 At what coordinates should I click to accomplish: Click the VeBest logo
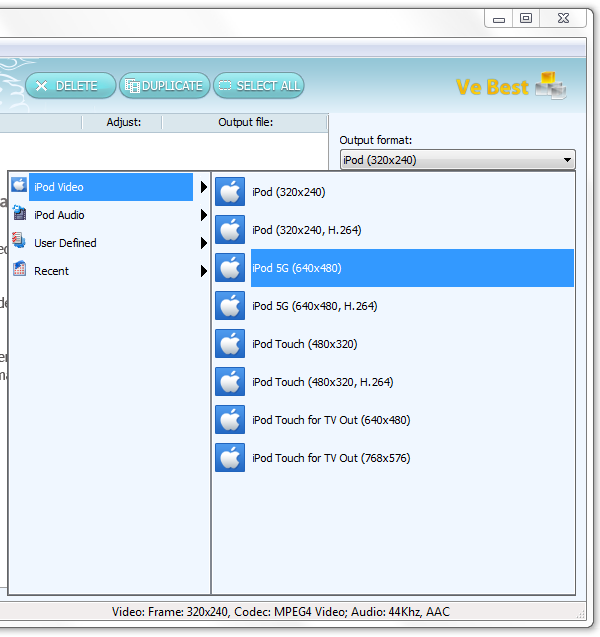coord(511,86)
